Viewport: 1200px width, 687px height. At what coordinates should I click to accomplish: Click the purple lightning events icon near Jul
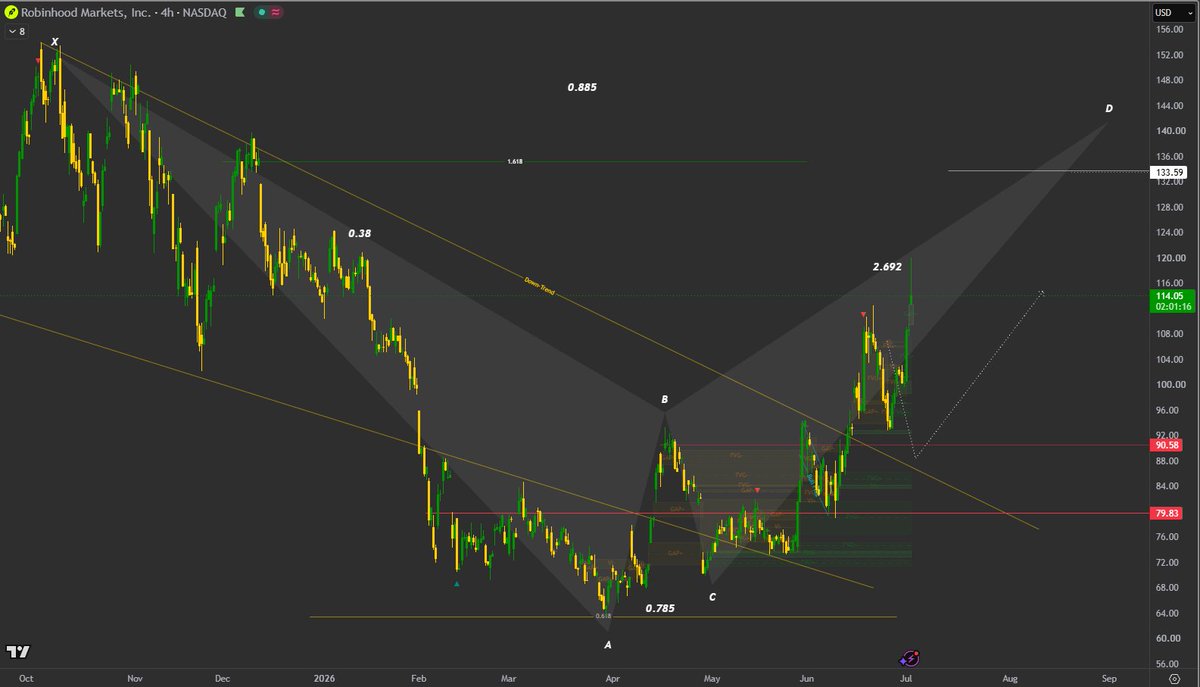pos(910,657)
